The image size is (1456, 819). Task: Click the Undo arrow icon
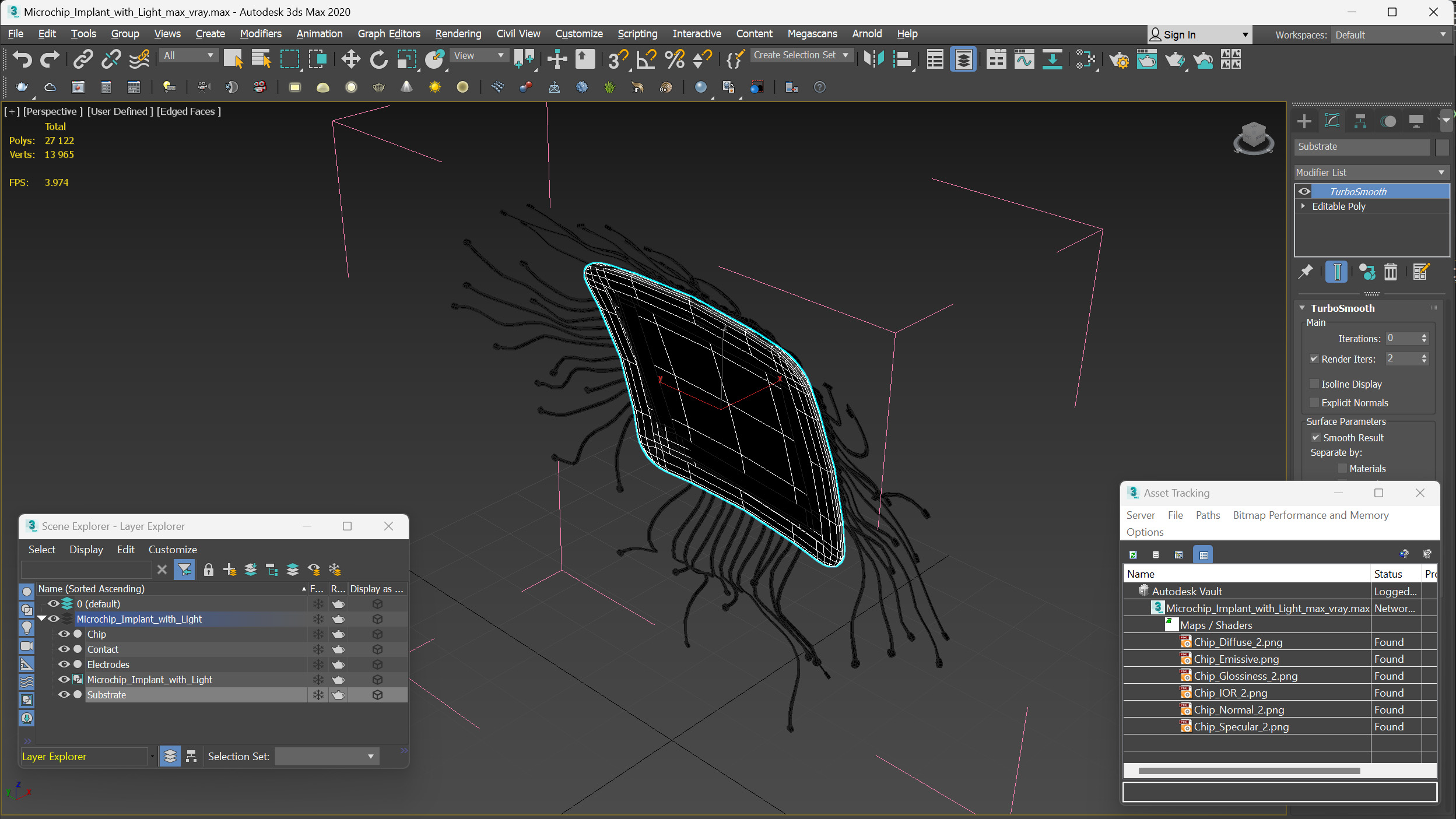point(22,59)
